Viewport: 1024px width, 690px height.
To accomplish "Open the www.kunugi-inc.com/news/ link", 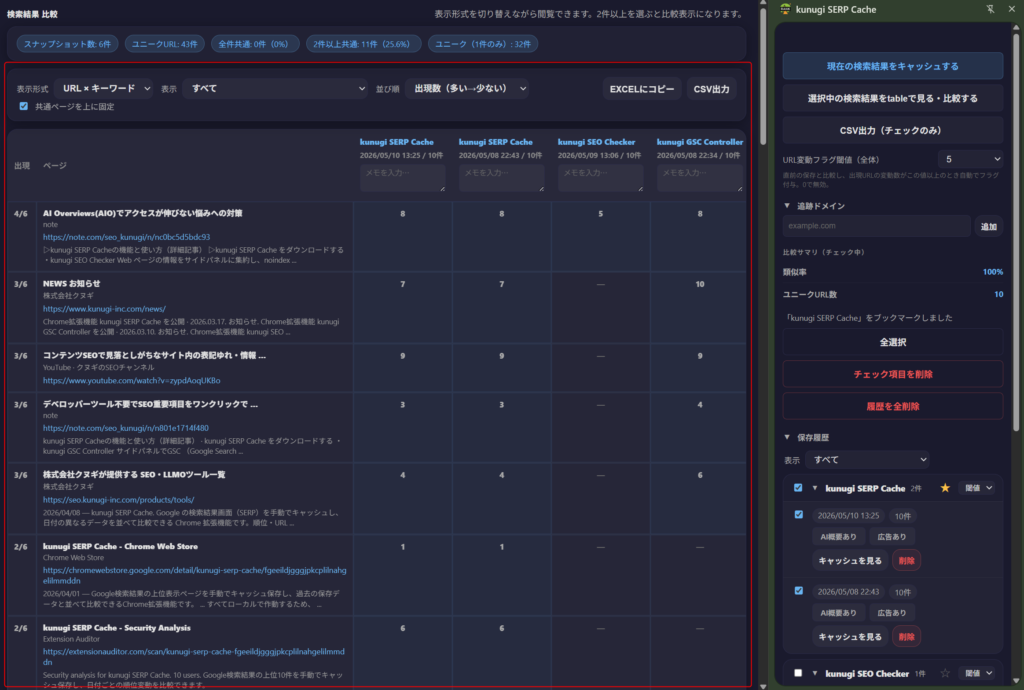I will coord(104,309).
